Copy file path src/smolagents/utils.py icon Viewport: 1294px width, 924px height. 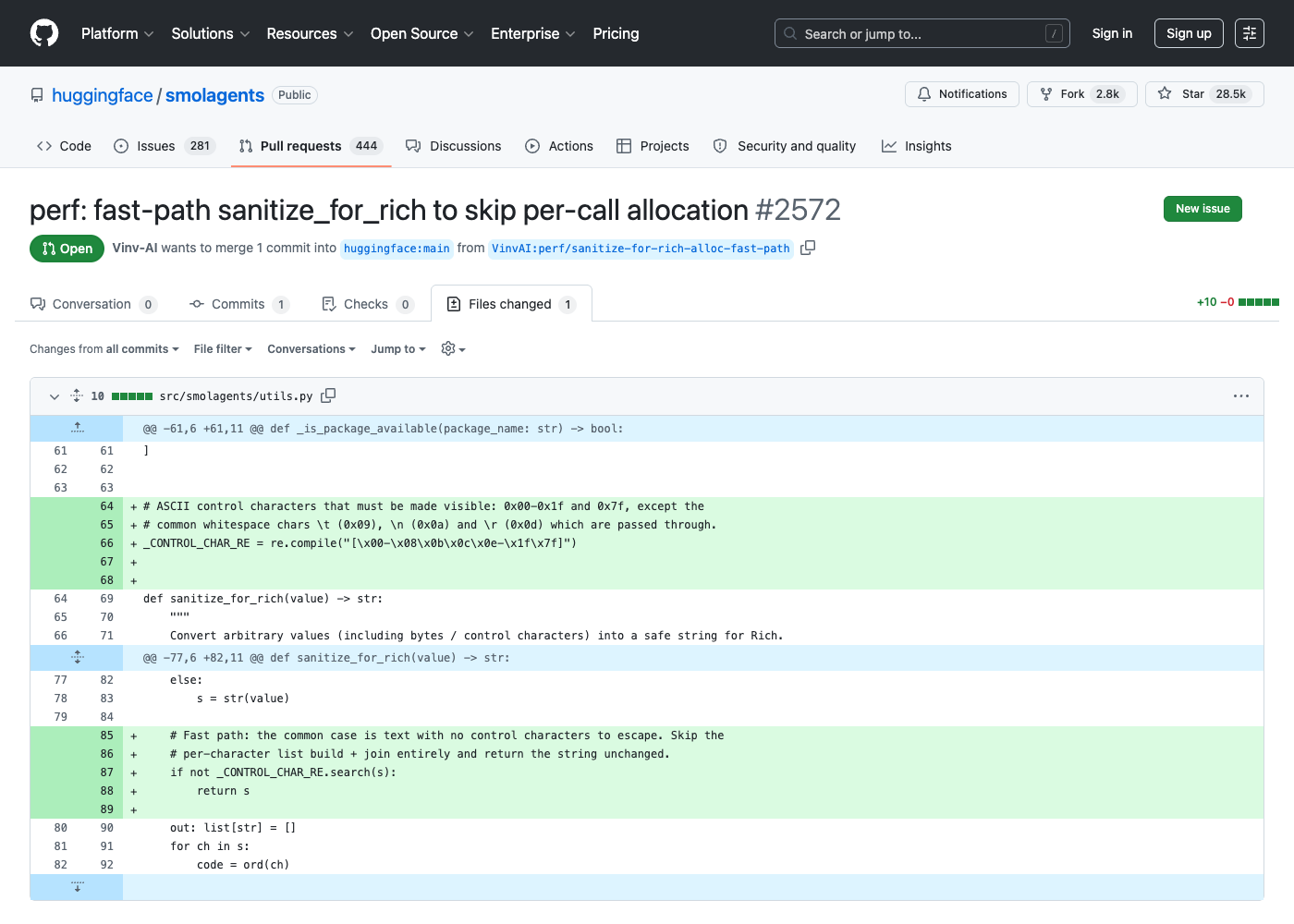(x=328, y=395)
